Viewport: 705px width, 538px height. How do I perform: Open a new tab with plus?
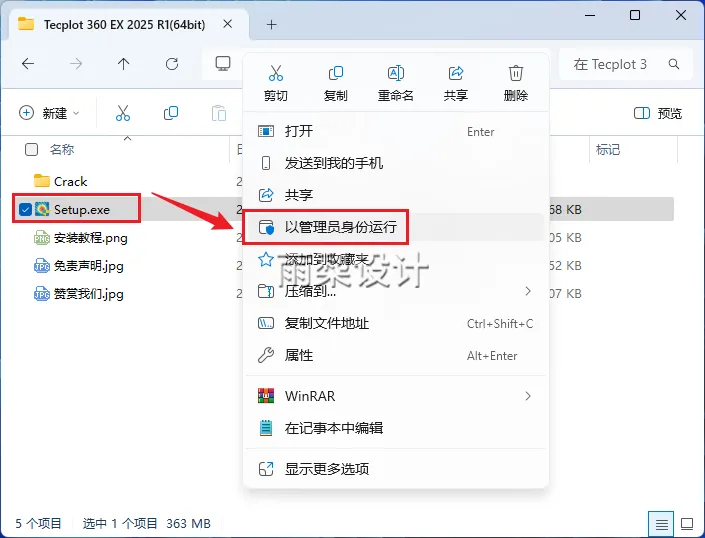[272, 24]
